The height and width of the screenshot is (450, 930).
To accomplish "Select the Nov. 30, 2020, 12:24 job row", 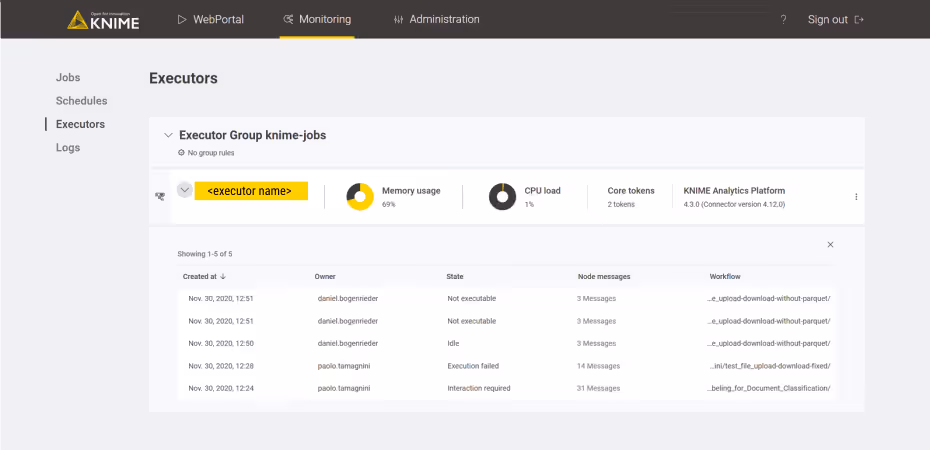I will [506, 388].
